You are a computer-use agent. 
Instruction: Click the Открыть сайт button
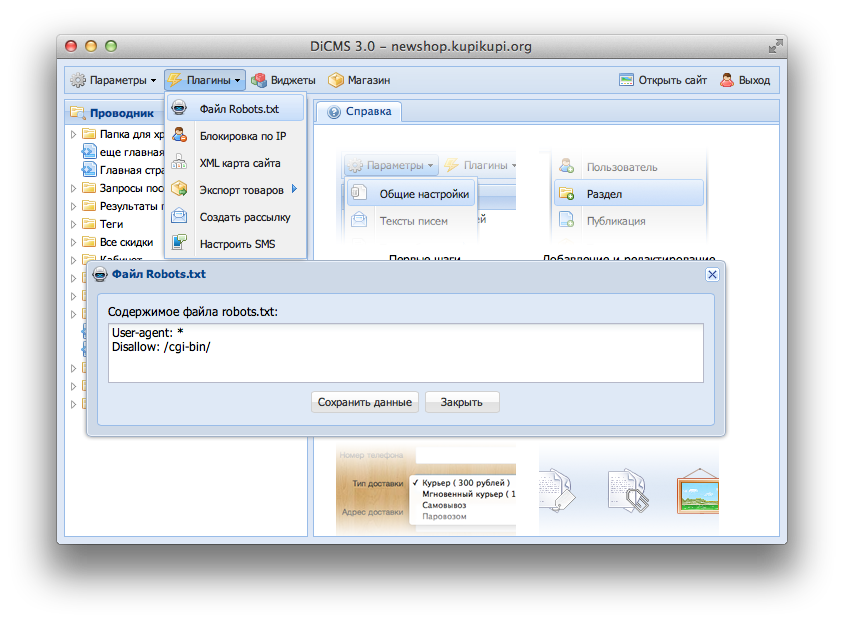click(x=663, y=80)
